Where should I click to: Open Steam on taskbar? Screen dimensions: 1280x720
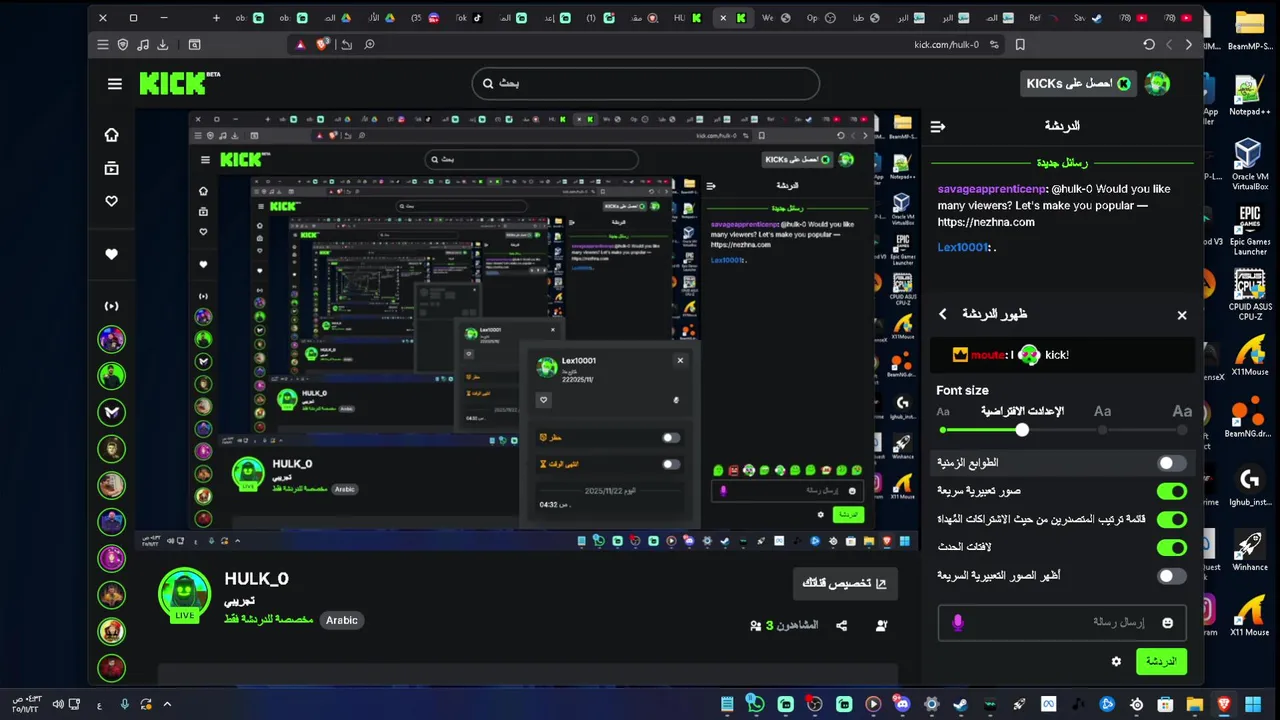click(x=960, y=705)
